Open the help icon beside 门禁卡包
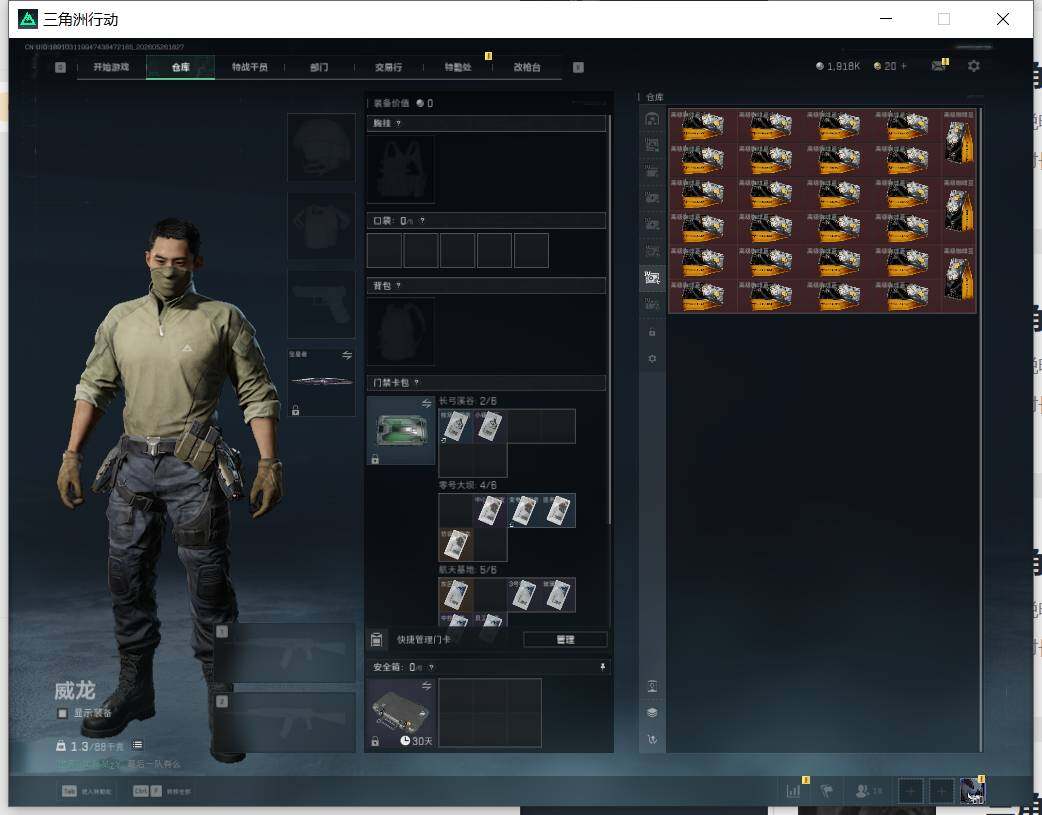Screen dimensions: 1042x815 tap(417, 383)
